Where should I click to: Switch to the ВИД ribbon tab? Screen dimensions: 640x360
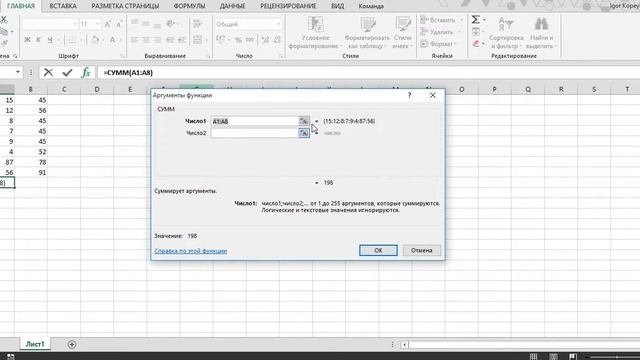[x=338, y=6]
